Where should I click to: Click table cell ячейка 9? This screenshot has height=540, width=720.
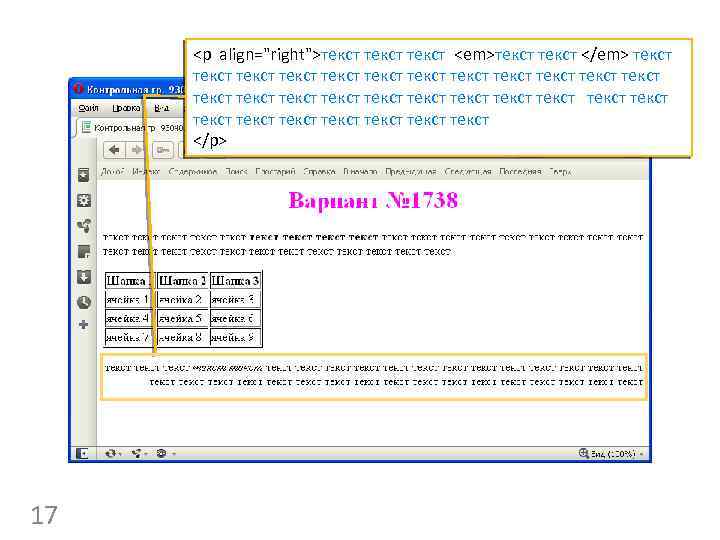(236, 338)
